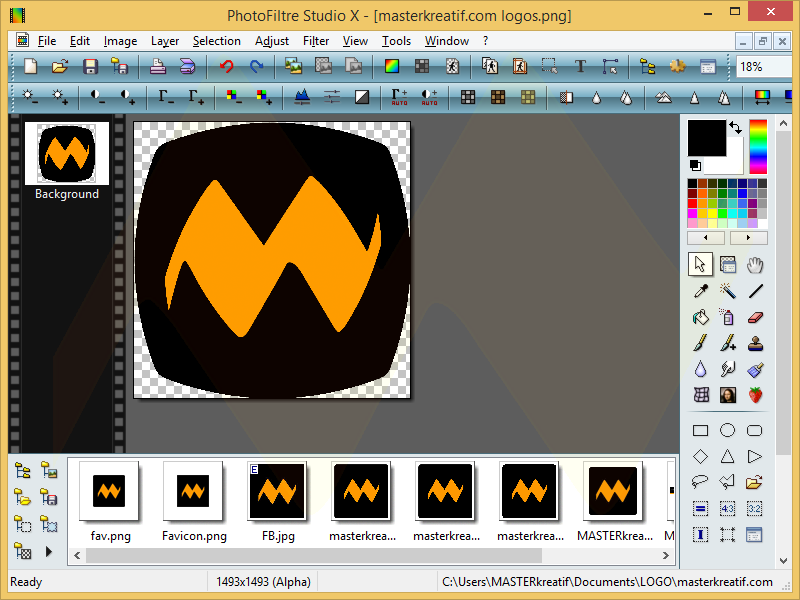This screenshot has height=600, width=800.
Task: Click the explorer scrollbar right arrow
Action: pos(666,555)
